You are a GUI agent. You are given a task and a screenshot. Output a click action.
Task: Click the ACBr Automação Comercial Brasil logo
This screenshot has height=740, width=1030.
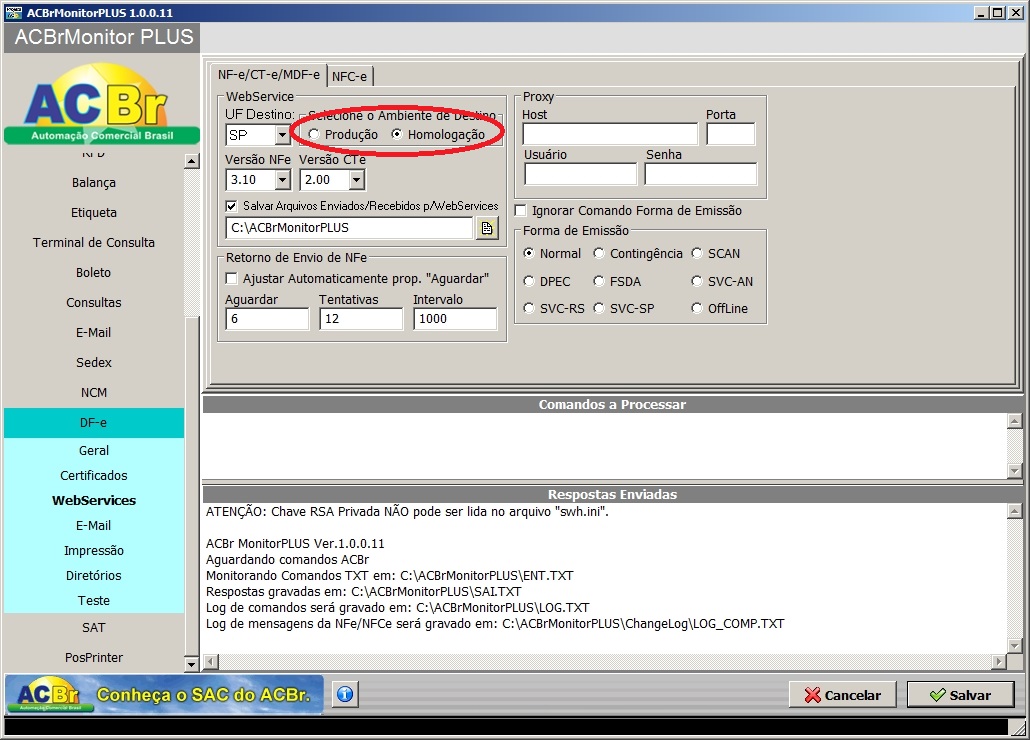(x=102, y=104)
